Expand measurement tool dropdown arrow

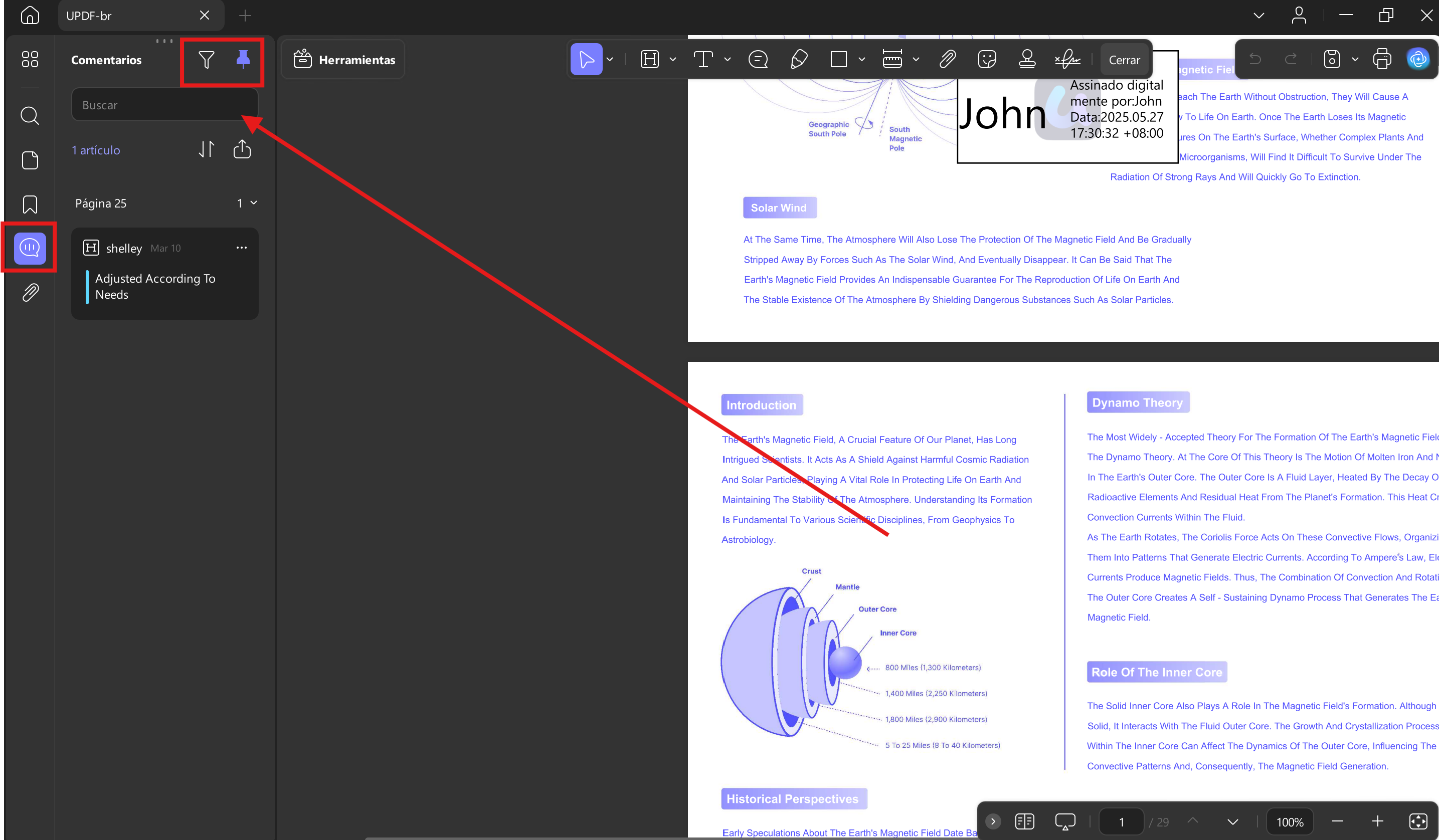[916, 59]
